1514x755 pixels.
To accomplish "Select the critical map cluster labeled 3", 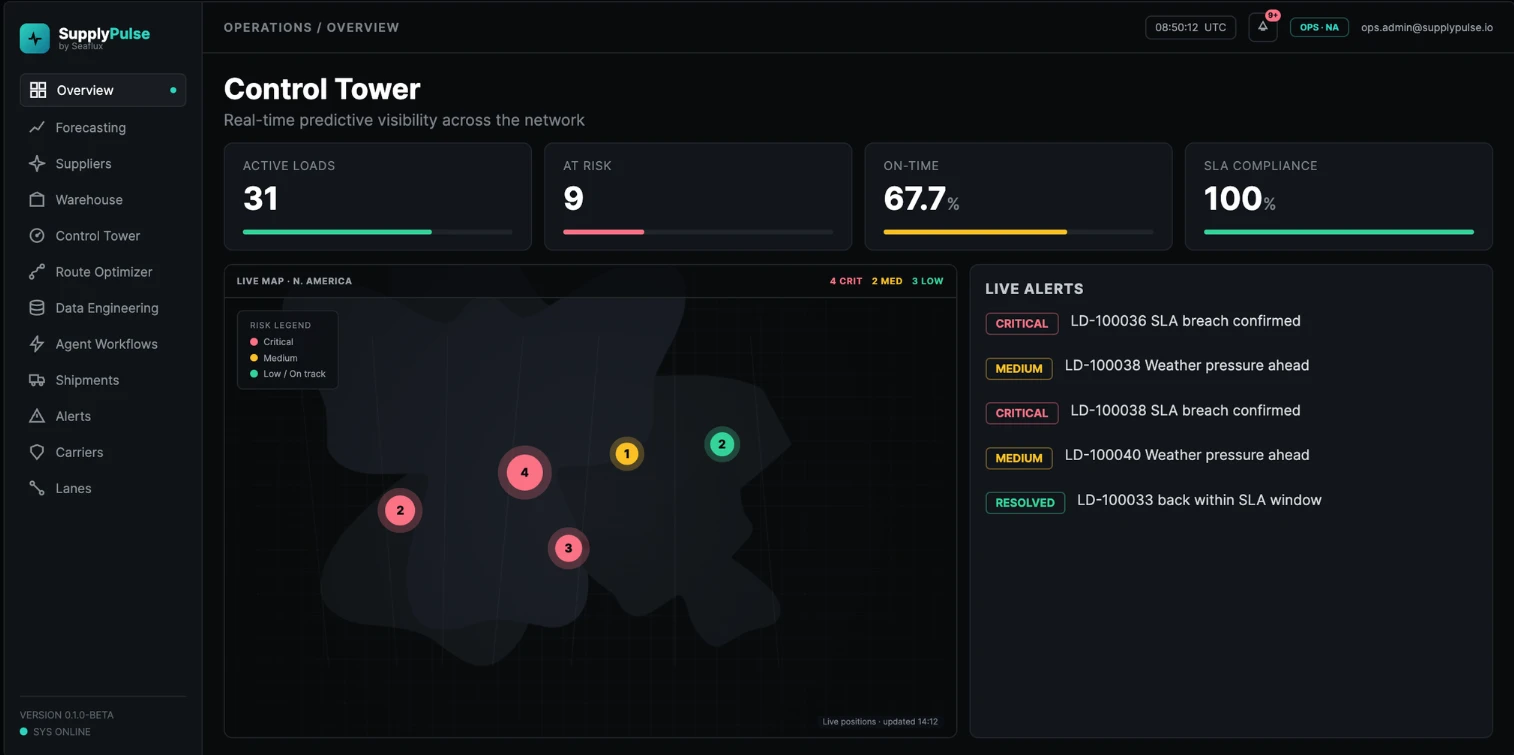I will pyautogui.click(x=569, y=548).
